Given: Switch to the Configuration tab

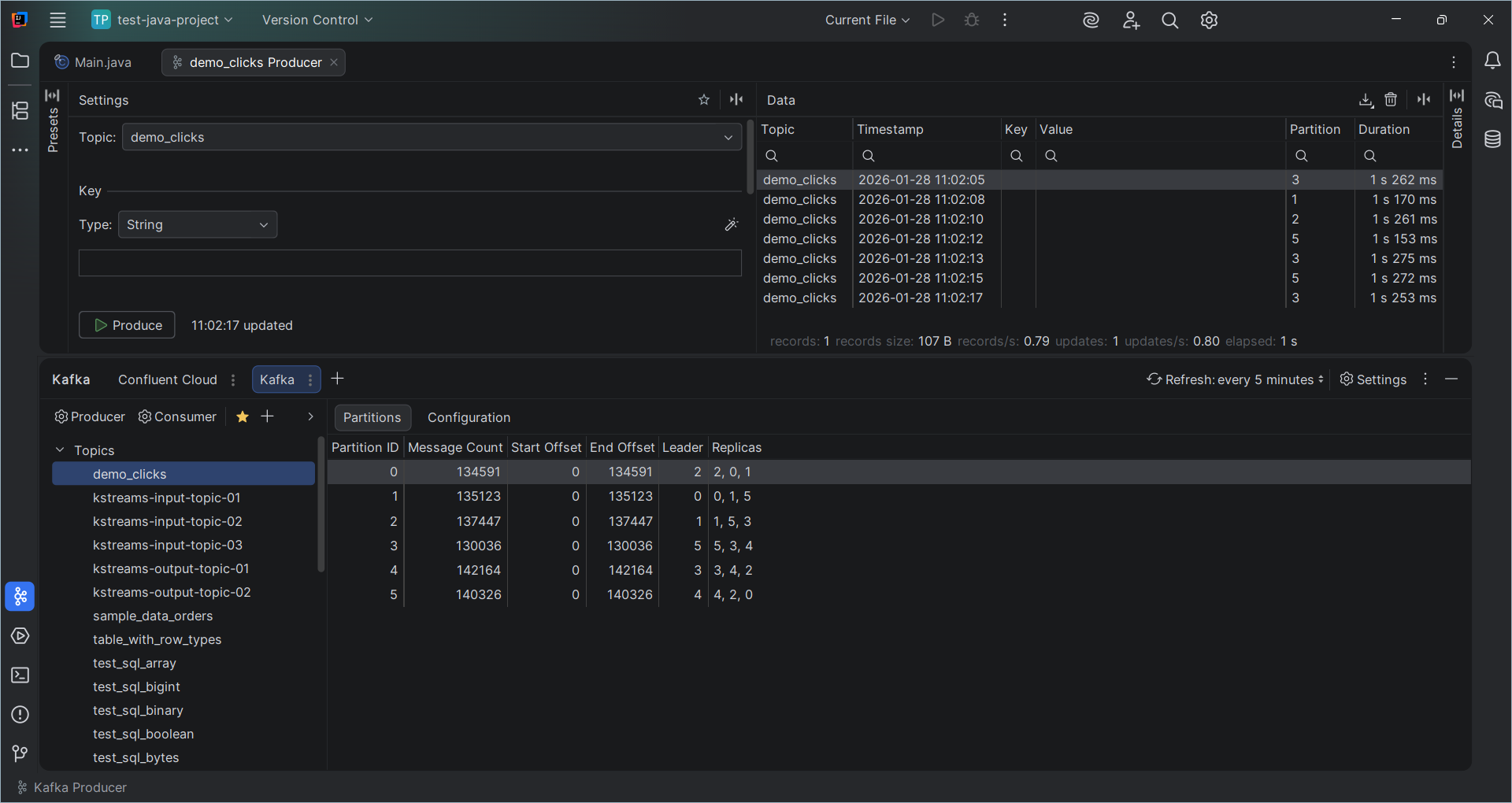Looking at the screenshot, I should [x=469, y=417].
